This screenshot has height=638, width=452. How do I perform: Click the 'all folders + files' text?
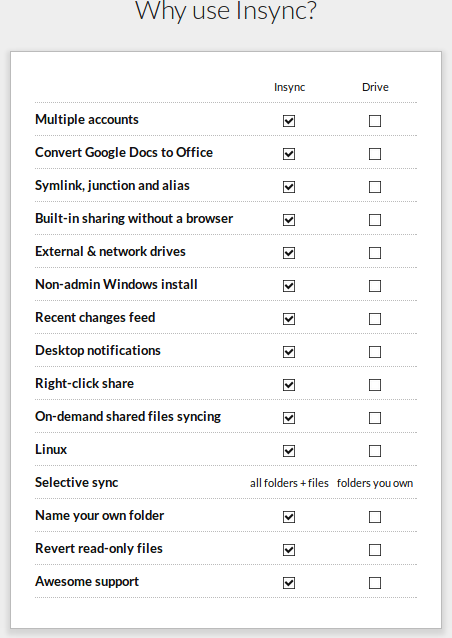point(289,483)
